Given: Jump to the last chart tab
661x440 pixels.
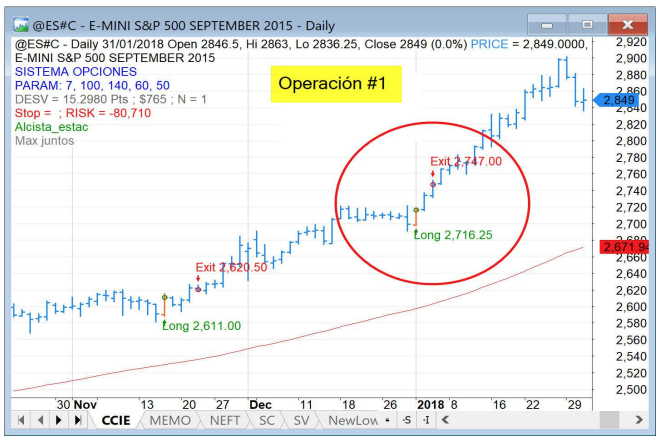Looking at the screenshot, I should 78,420.
